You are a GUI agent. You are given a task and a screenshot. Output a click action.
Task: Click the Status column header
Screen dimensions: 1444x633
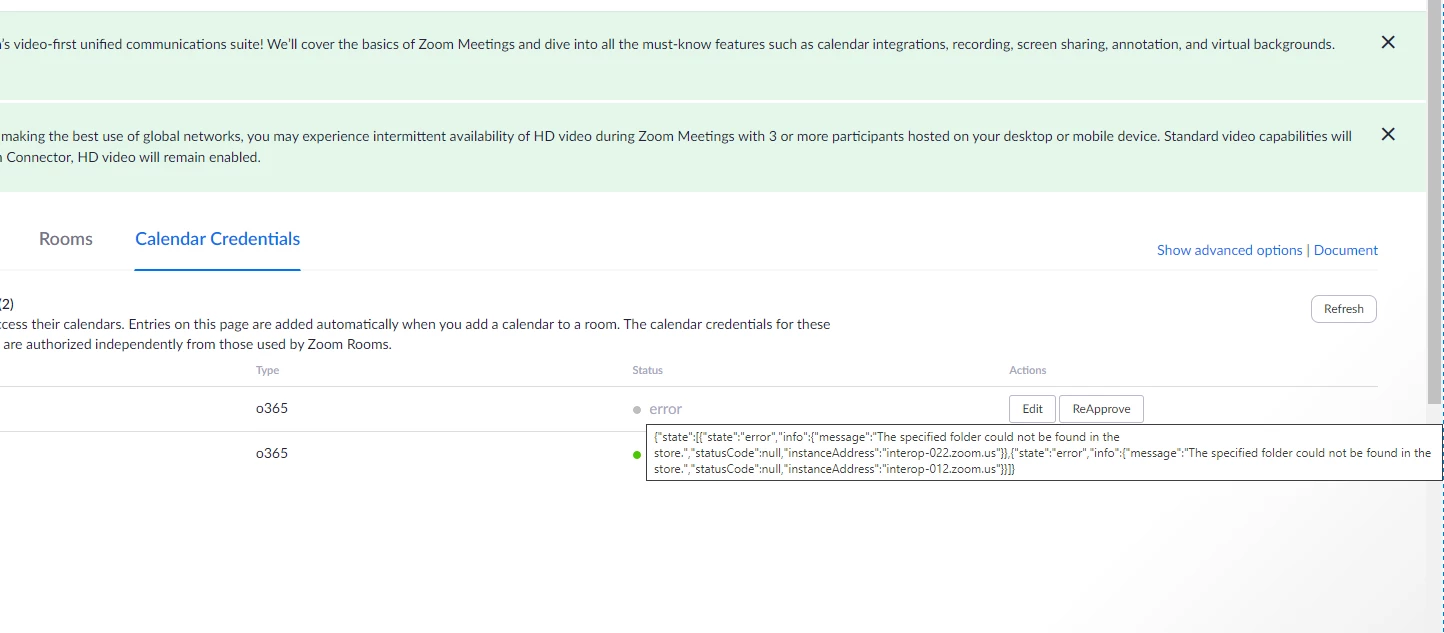point(647,370)
